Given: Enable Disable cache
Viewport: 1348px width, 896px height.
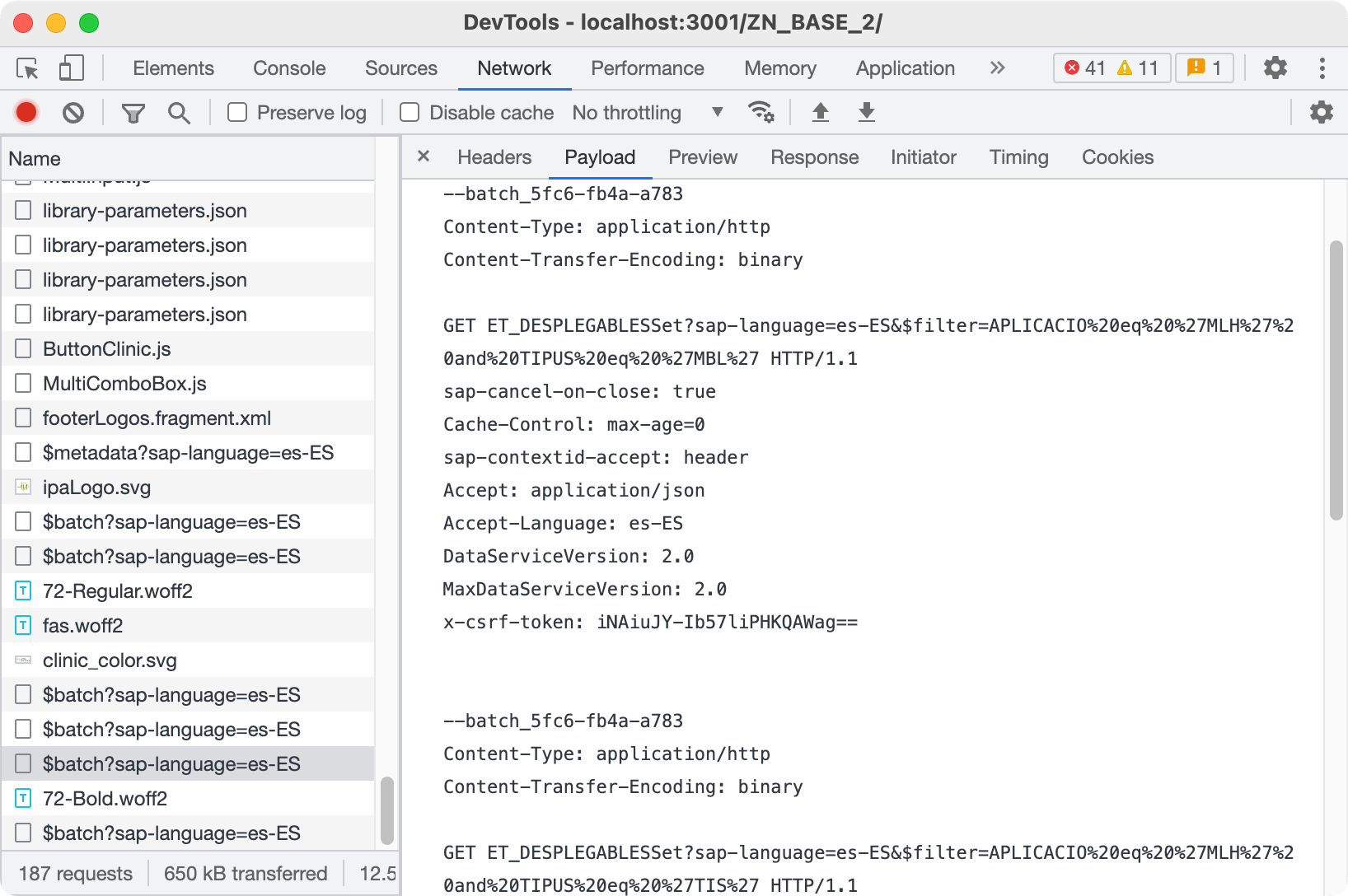Looking at the screenshot, I should 410,112.
